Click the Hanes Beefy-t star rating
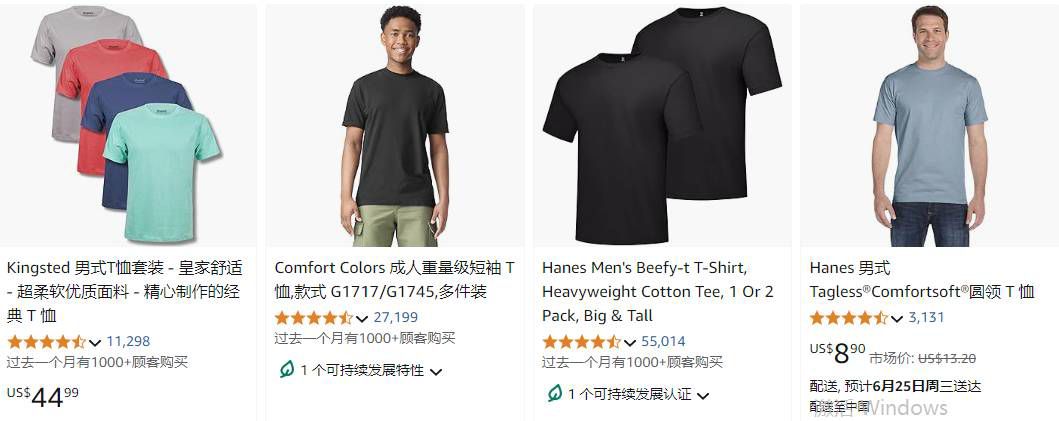This screenshot has width=1059, height=421. coord(581,342)
